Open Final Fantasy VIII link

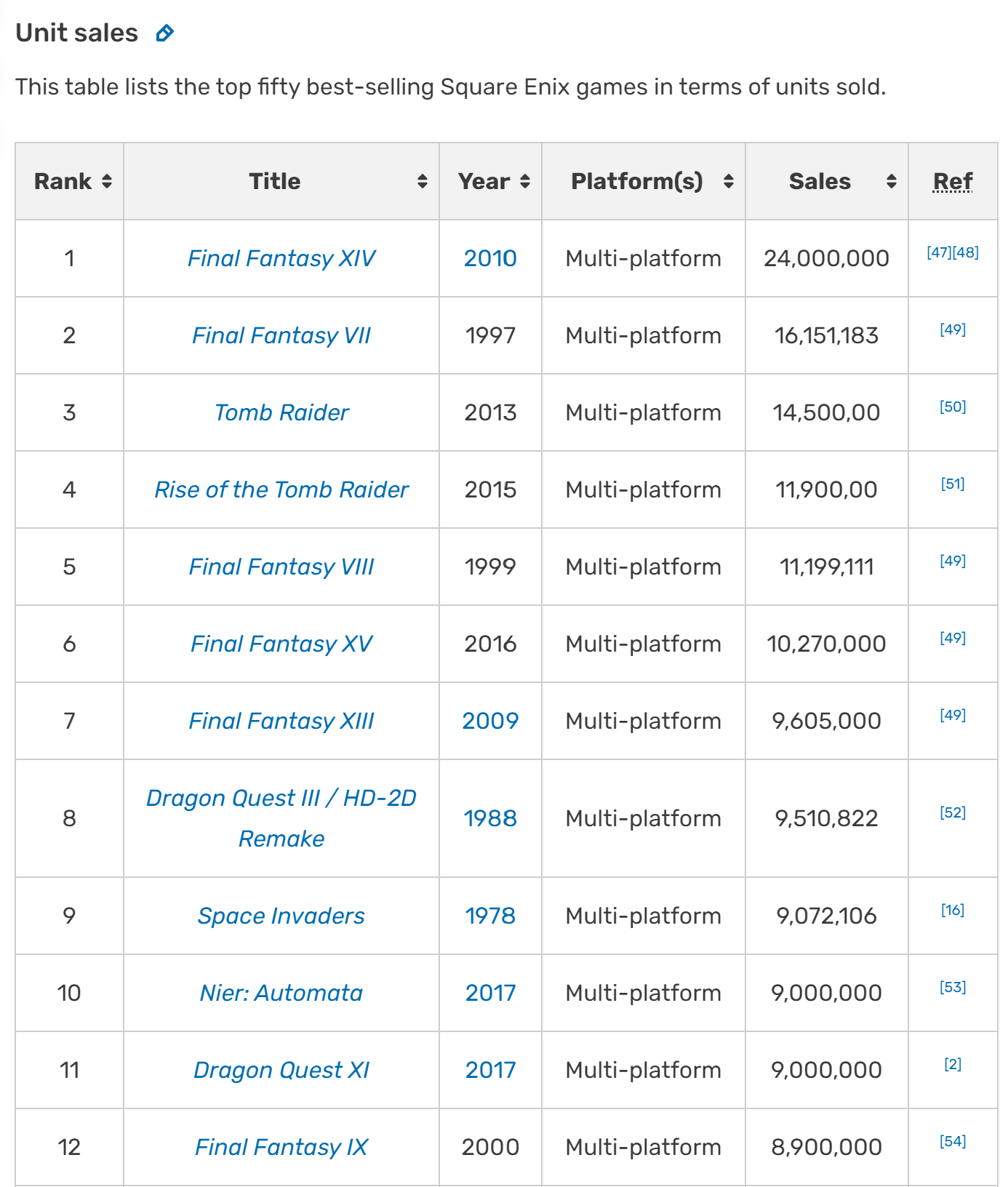[x=281, y=567]
